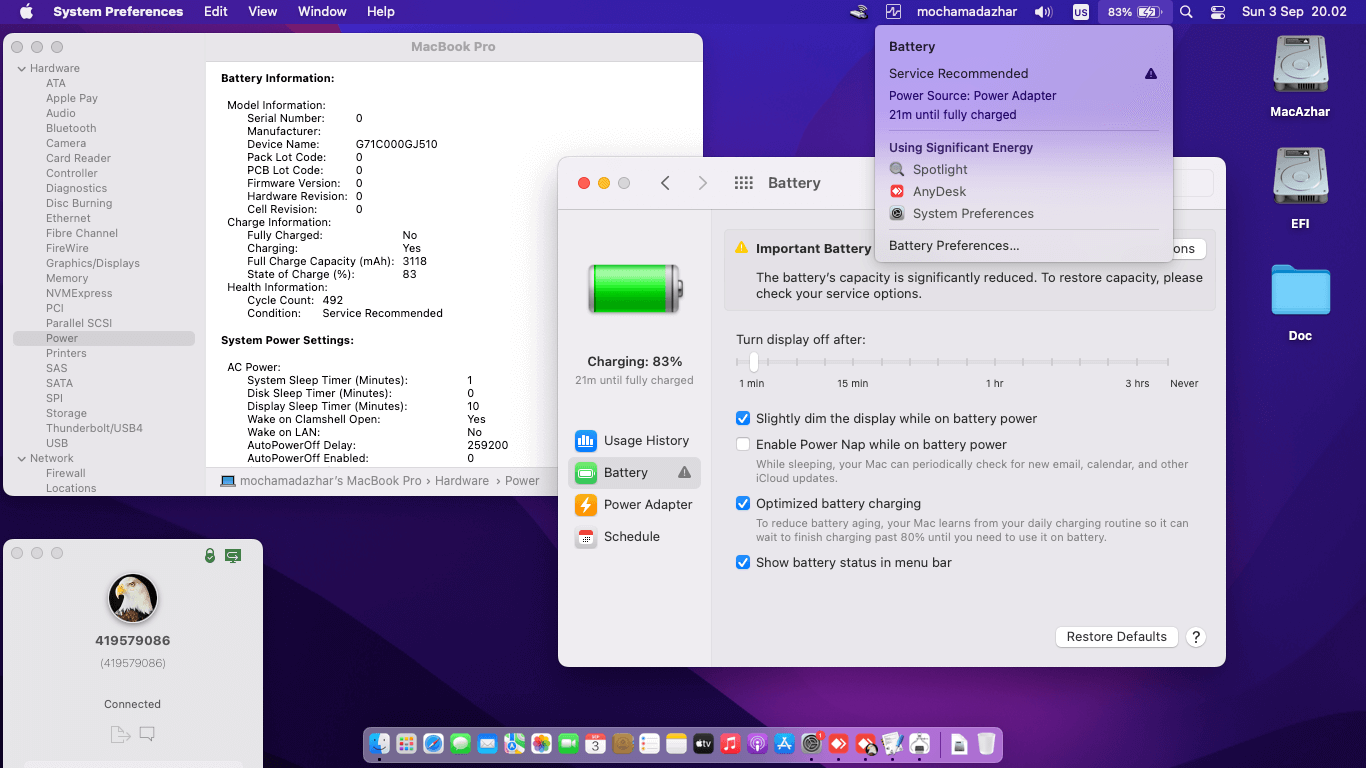The width and height of the screenshot is (1366, 768).
Task: Enable Power Nap while on battery power
Action: (743, 444)
